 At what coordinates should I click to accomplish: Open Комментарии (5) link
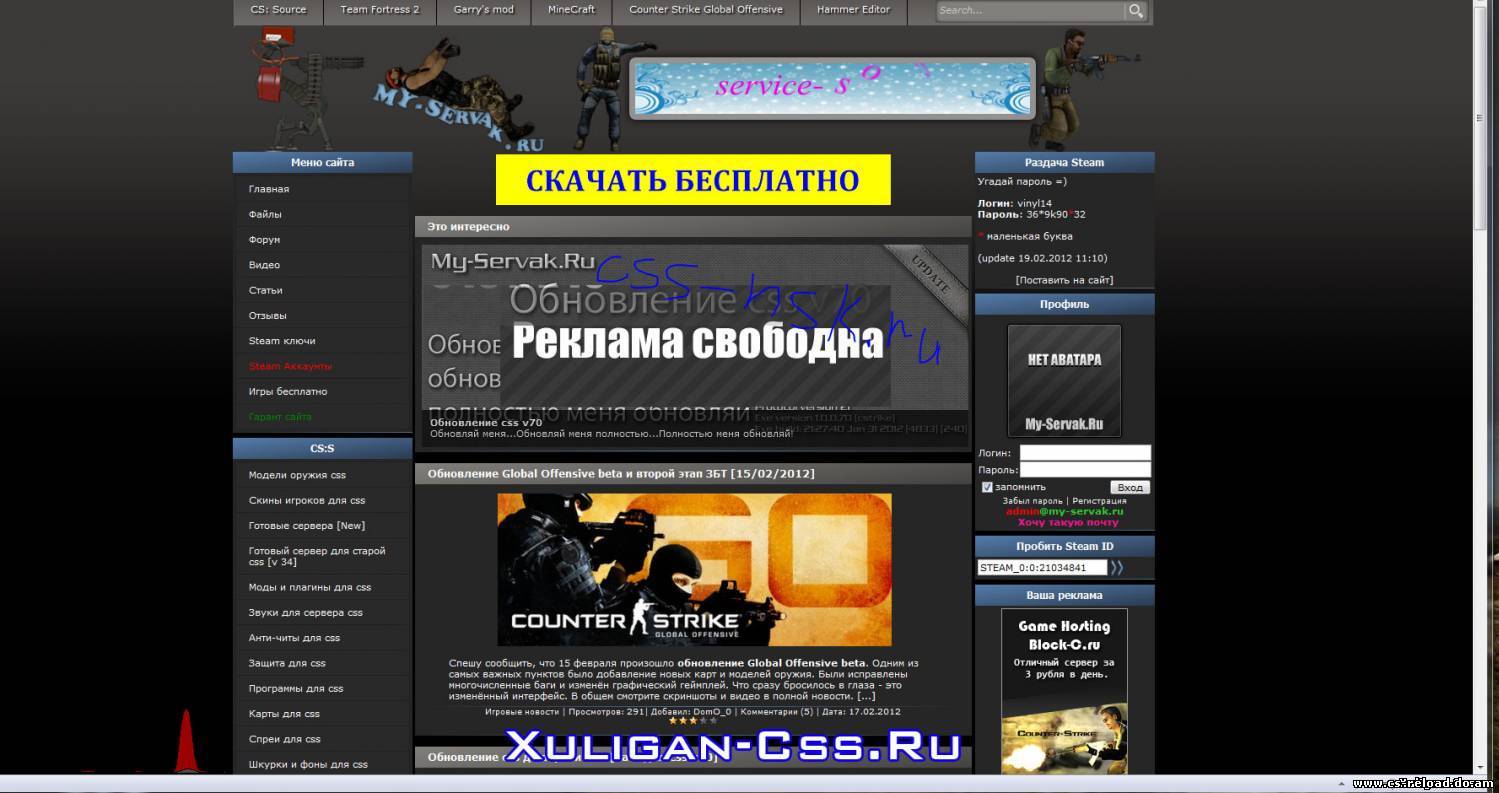[776, 712]
